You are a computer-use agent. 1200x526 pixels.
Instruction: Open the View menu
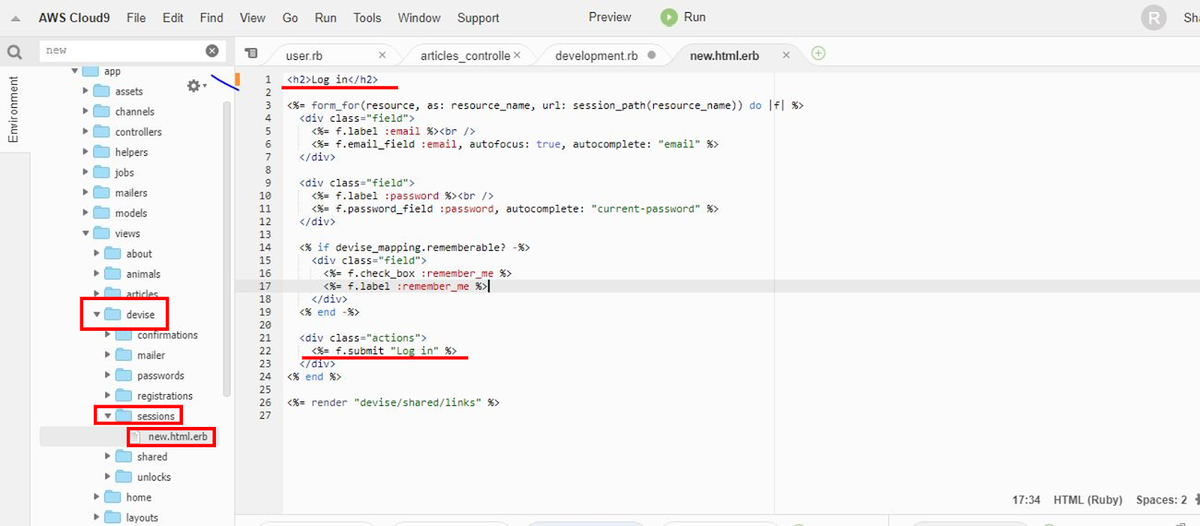[x=253, y=18]
